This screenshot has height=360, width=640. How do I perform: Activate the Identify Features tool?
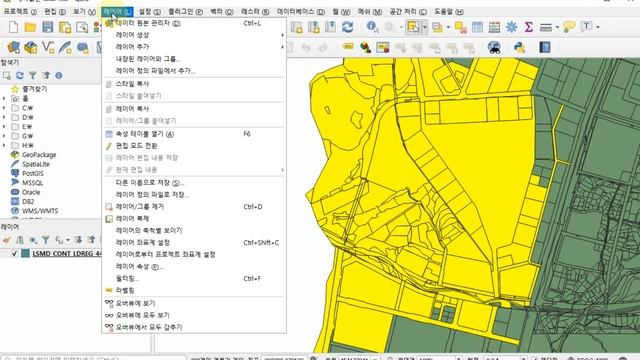[372, 27]
